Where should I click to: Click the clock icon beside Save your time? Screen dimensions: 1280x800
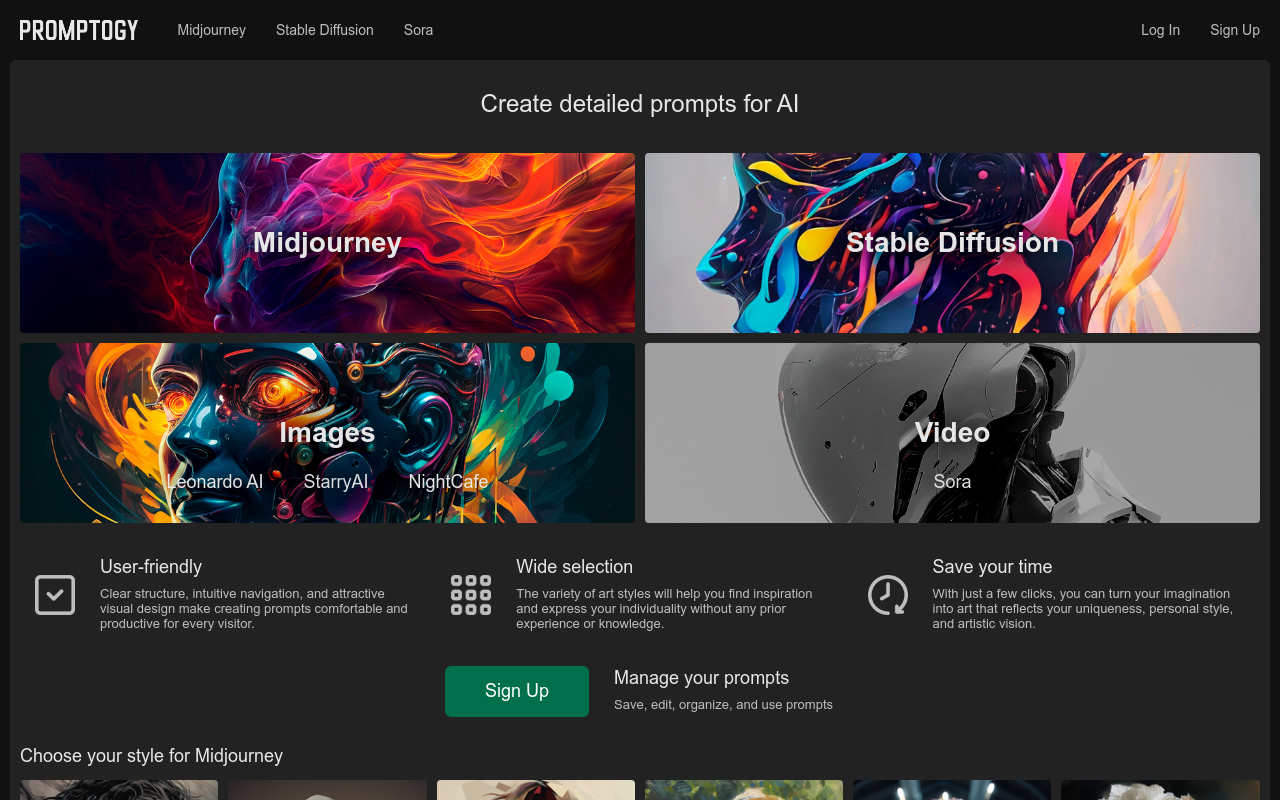coord(887,595)
